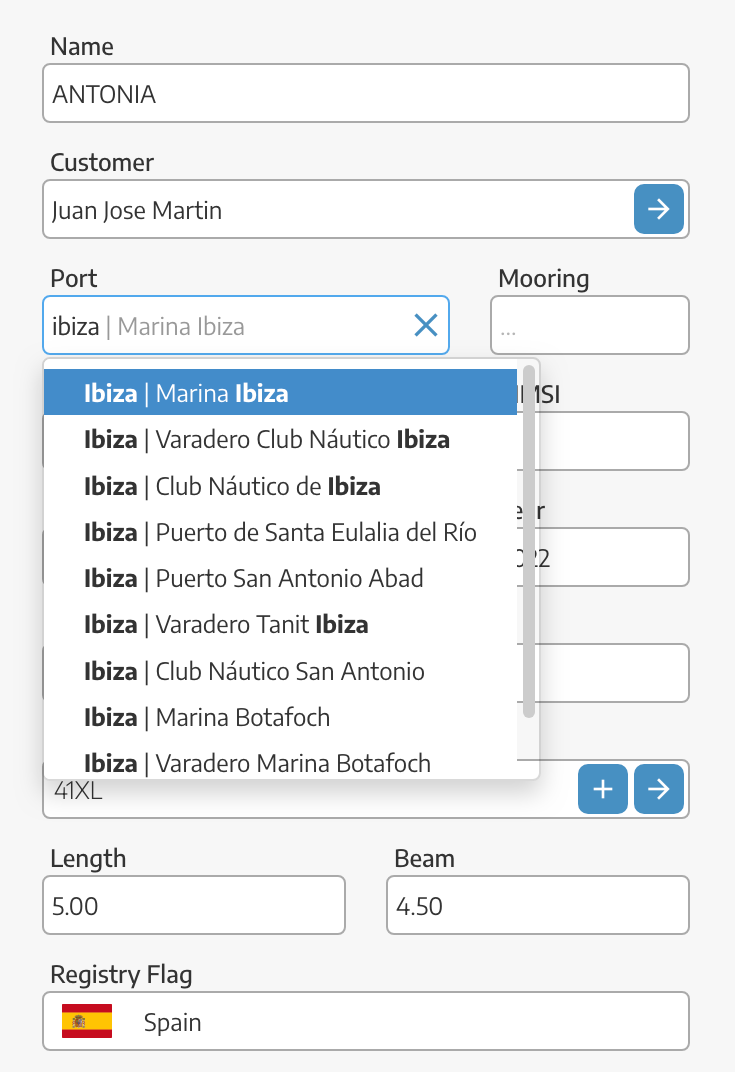Click the port list scrollbar

[x=529, y=541]
